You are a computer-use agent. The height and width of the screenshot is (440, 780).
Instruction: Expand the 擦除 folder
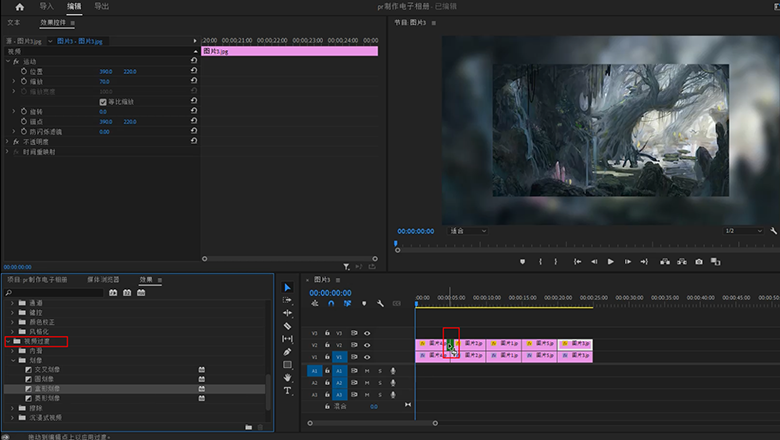[x=12, y=408]
